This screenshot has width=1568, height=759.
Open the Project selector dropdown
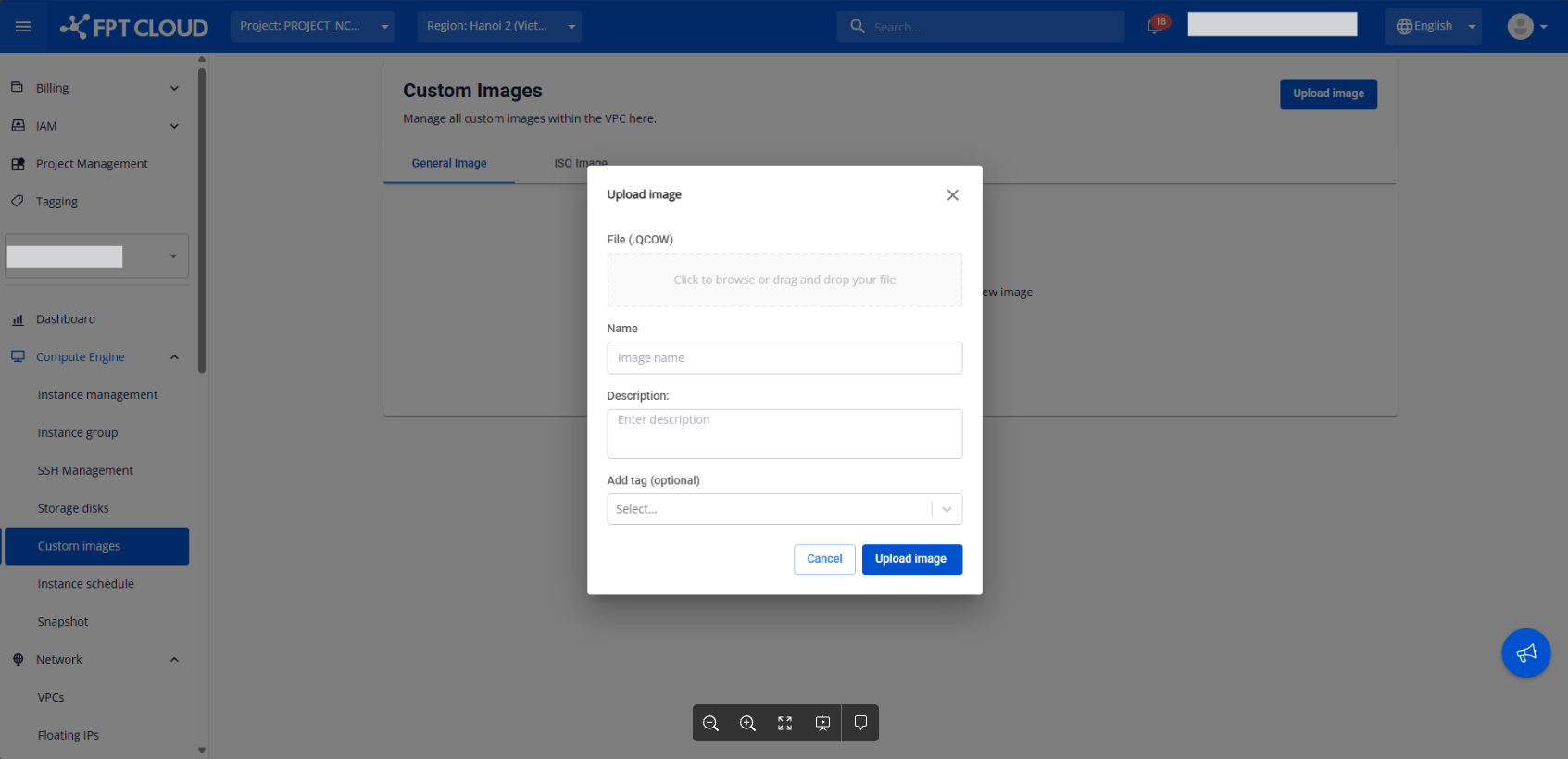(312, 26)
